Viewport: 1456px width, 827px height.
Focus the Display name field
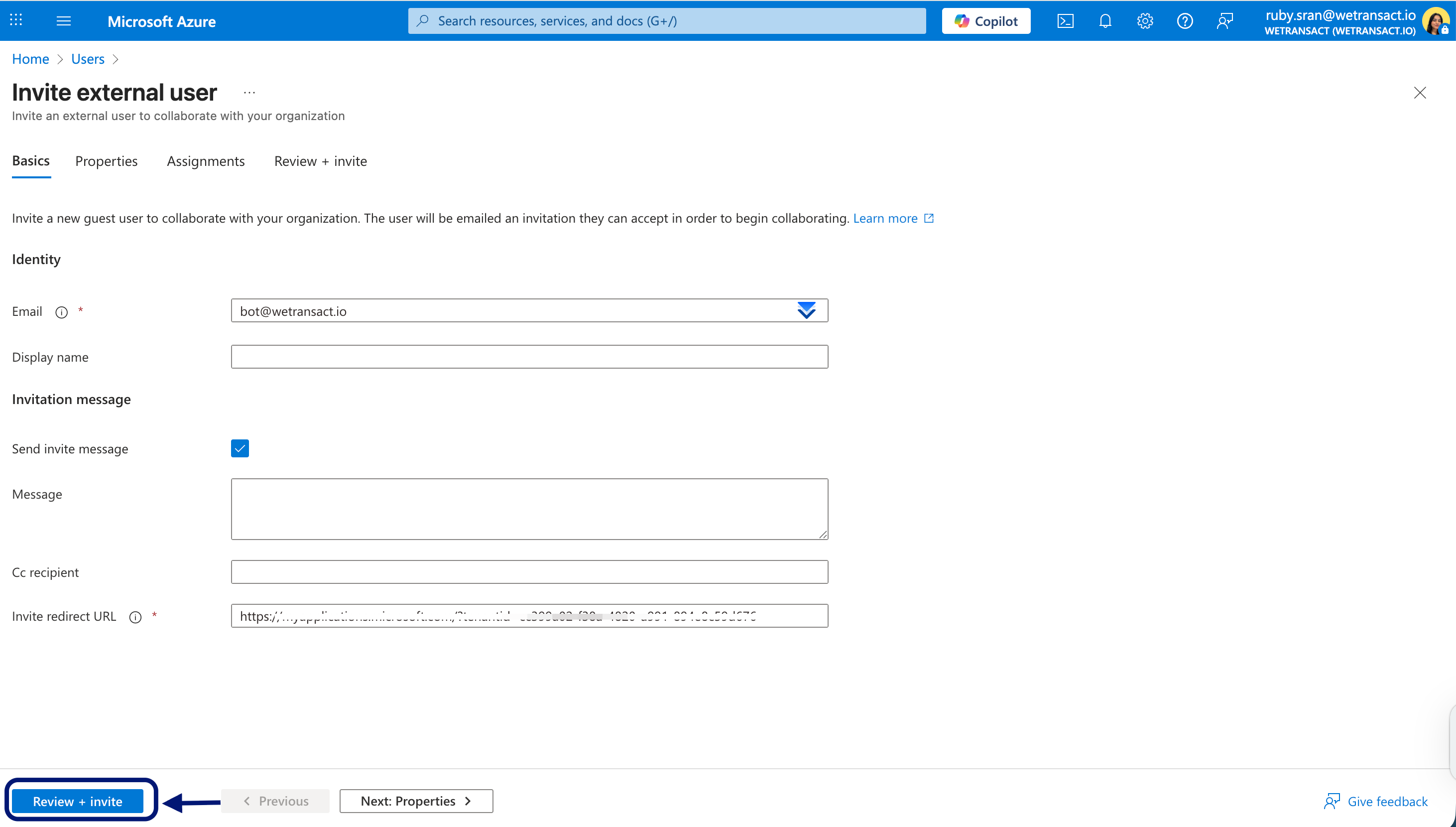point(529,357)
